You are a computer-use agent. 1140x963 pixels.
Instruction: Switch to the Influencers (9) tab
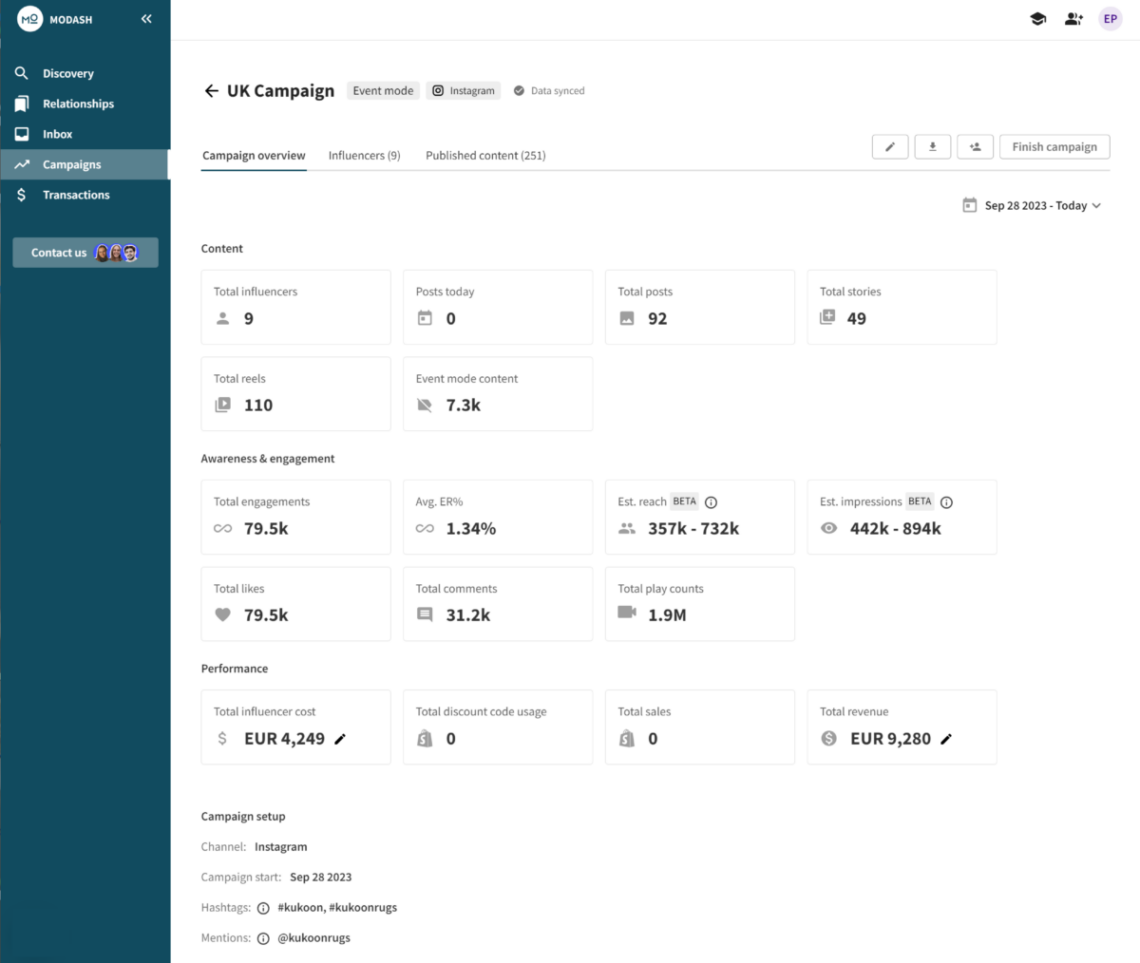tap(363, 155)
